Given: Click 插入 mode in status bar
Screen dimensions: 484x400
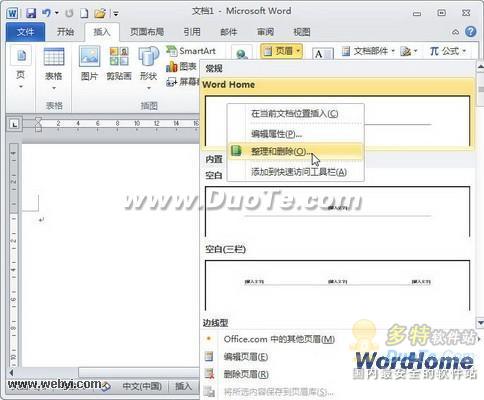Looking at the screenshot, I should coord(183,386).
